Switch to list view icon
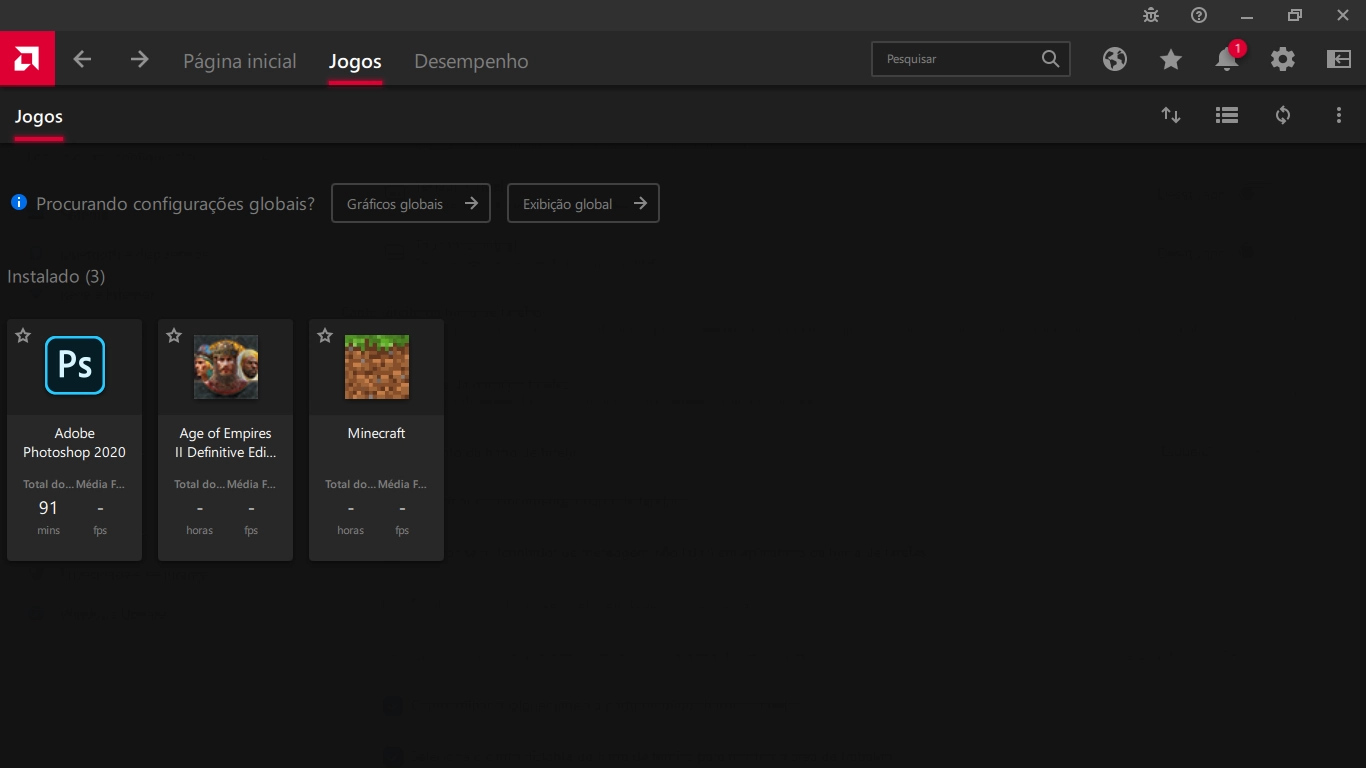This screenshot has height=768, width=1366. click(x=1227, y=115)
